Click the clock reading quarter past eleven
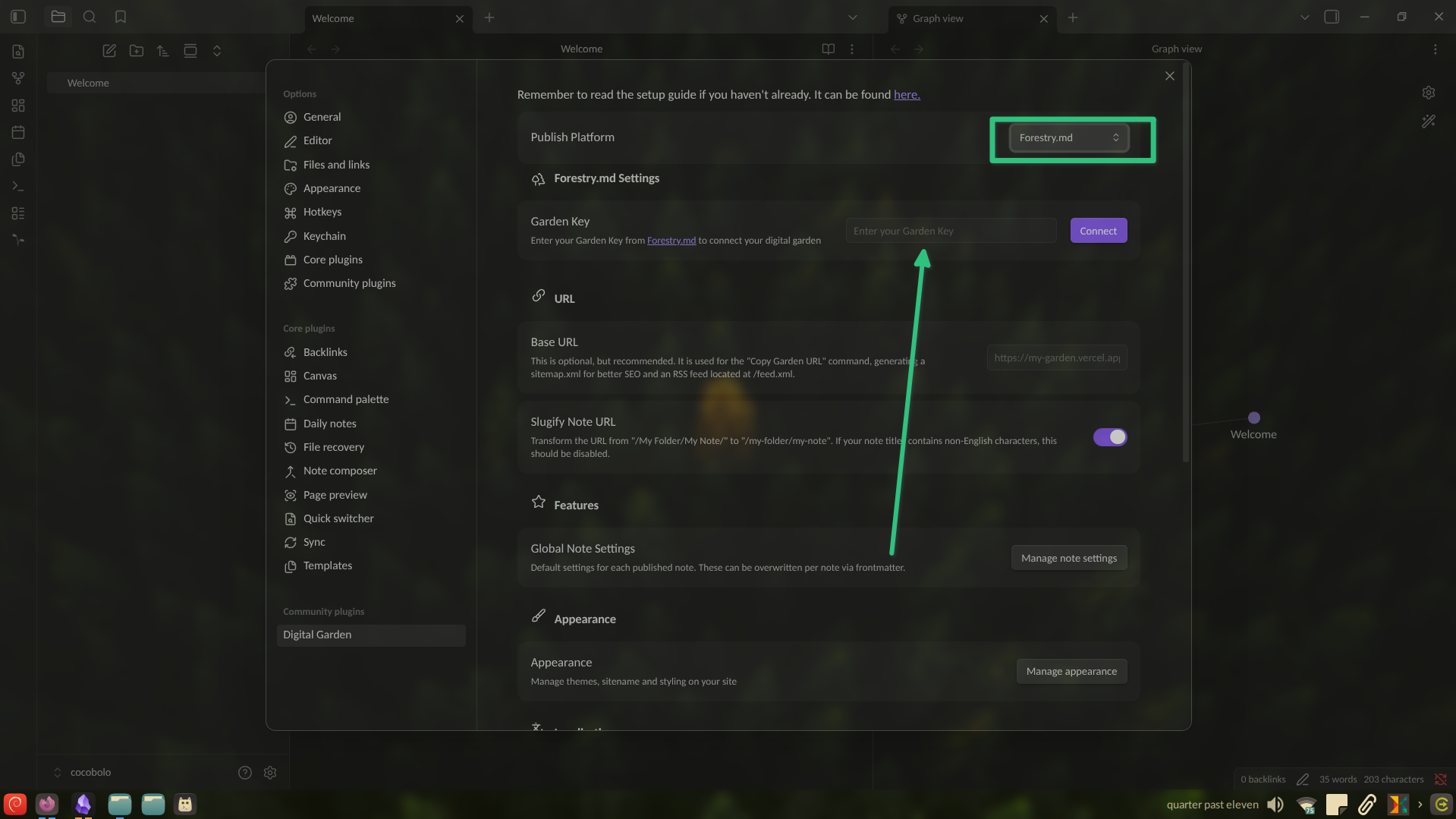Screen dimensions: 1456x819 pos(1212,805)
